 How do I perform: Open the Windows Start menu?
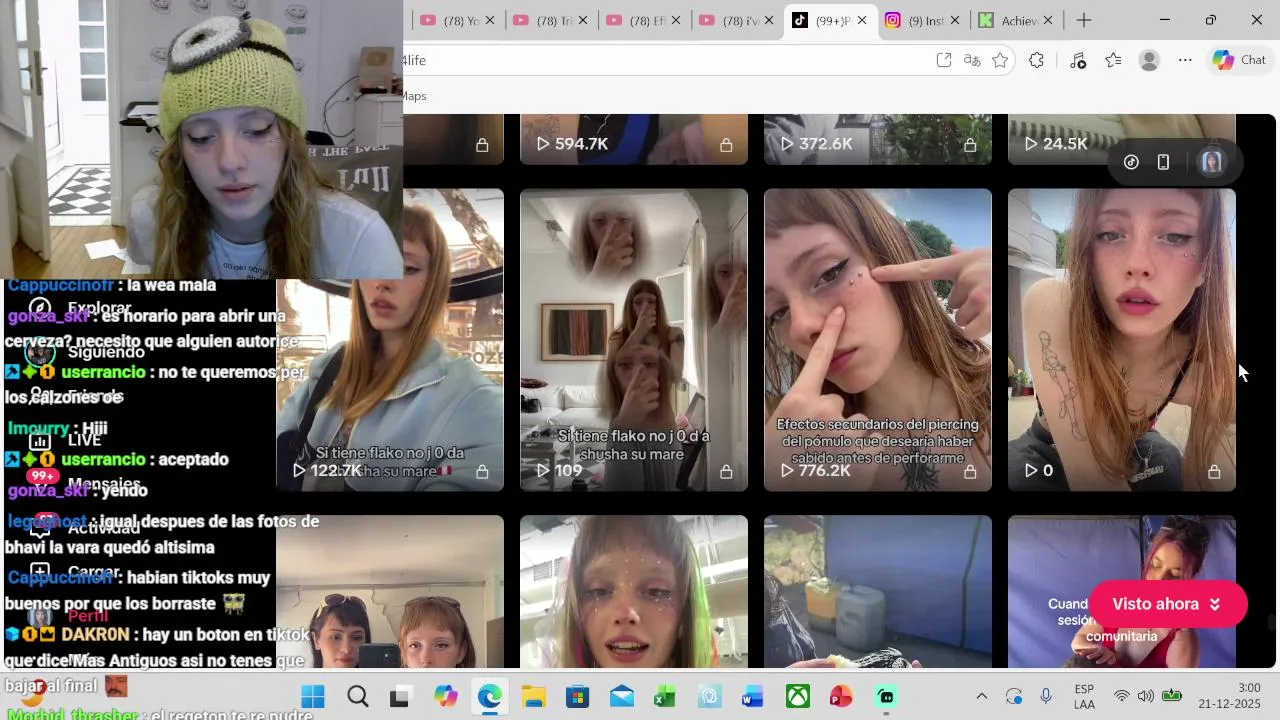coord(313,696)
